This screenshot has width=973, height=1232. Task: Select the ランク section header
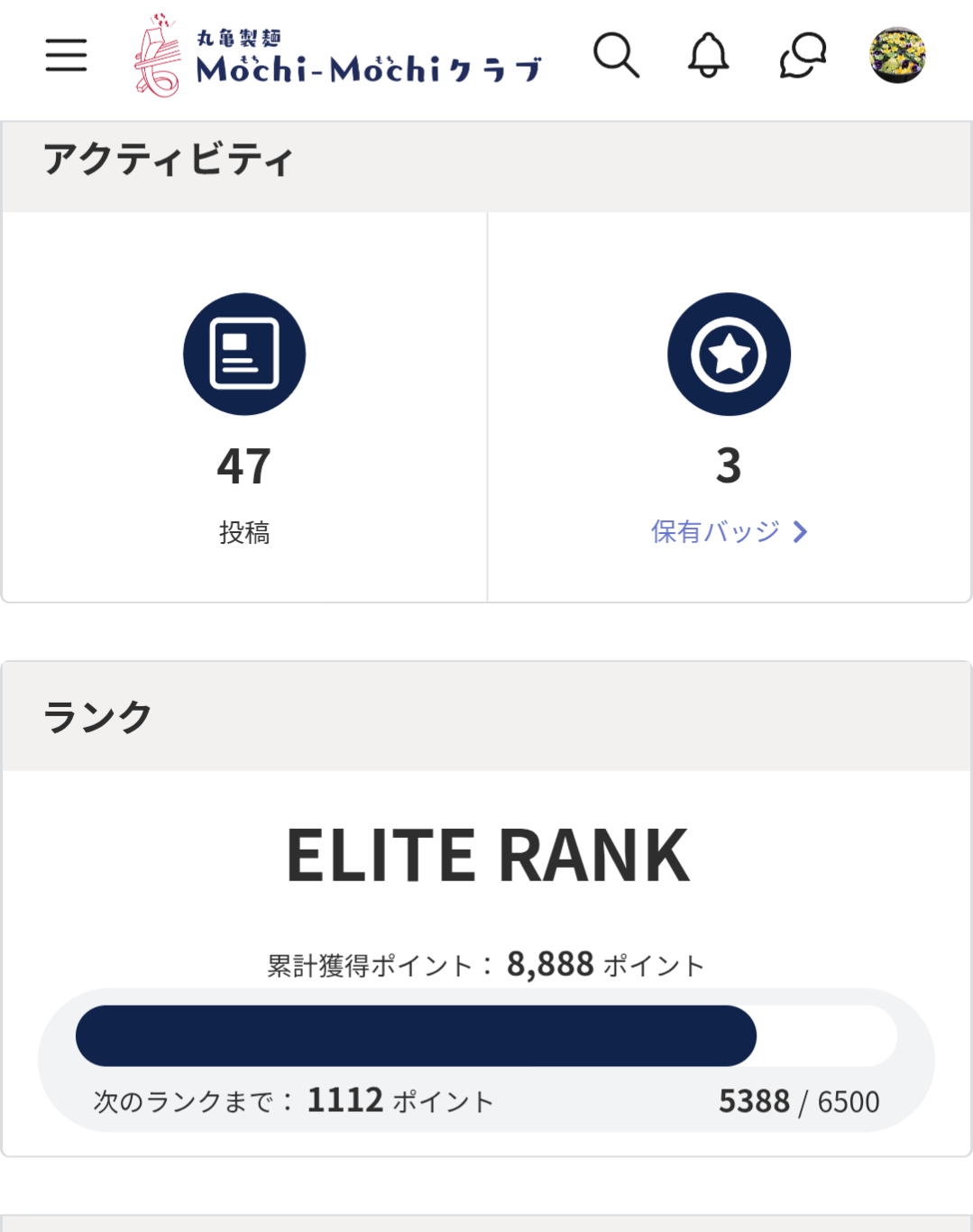pyautogui.click(x=97, y=717)
